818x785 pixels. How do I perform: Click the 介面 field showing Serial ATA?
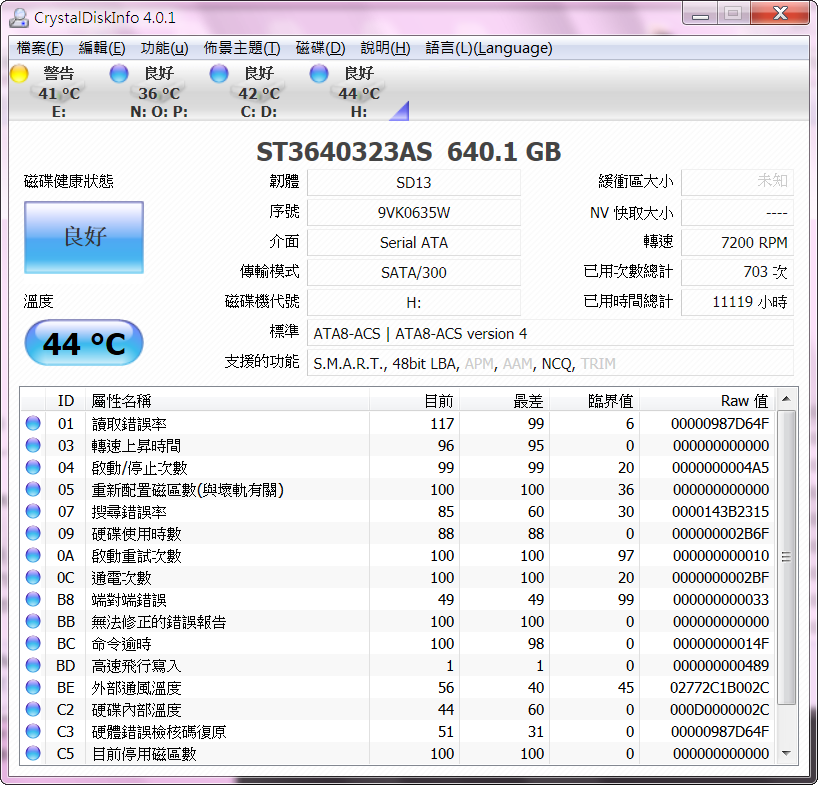414,243
